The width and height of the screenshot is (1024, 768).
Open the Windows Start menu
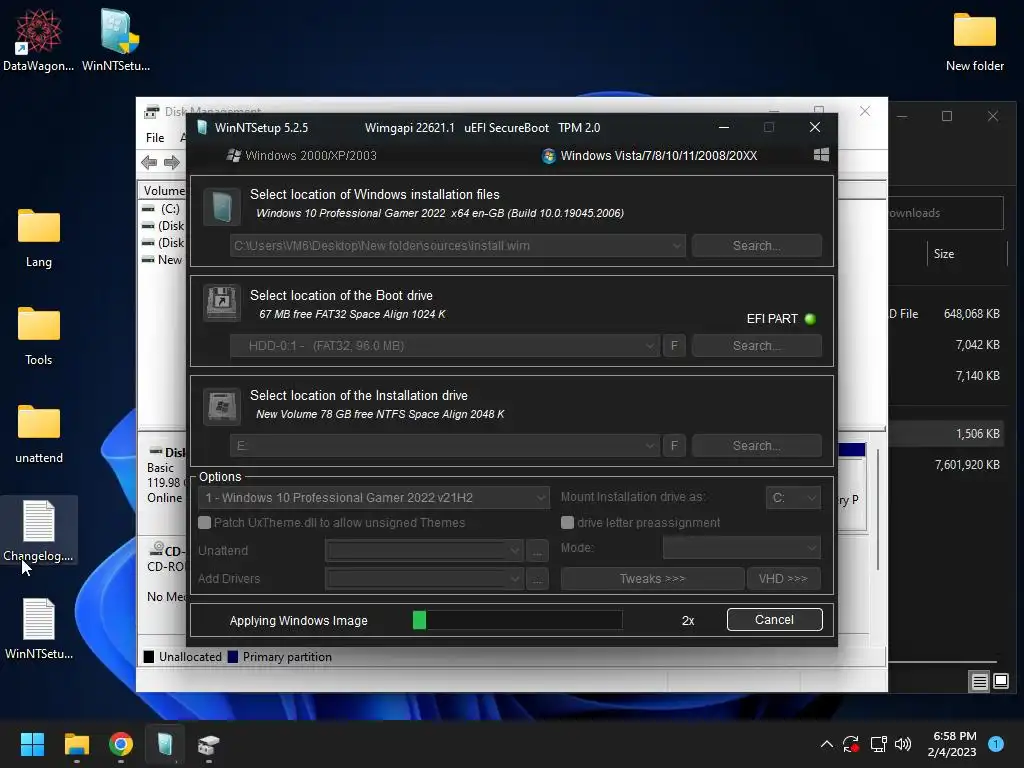(32, 744)
